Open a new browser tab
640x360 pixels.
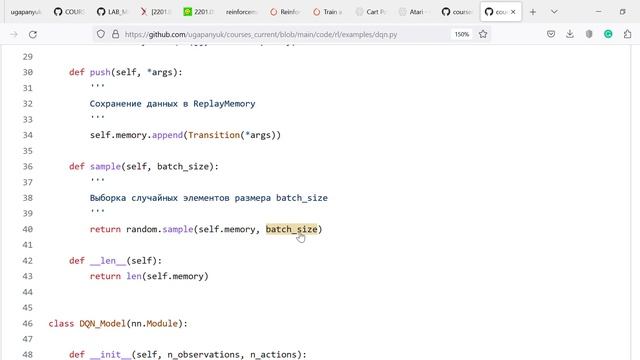click(x=533, y=12)
